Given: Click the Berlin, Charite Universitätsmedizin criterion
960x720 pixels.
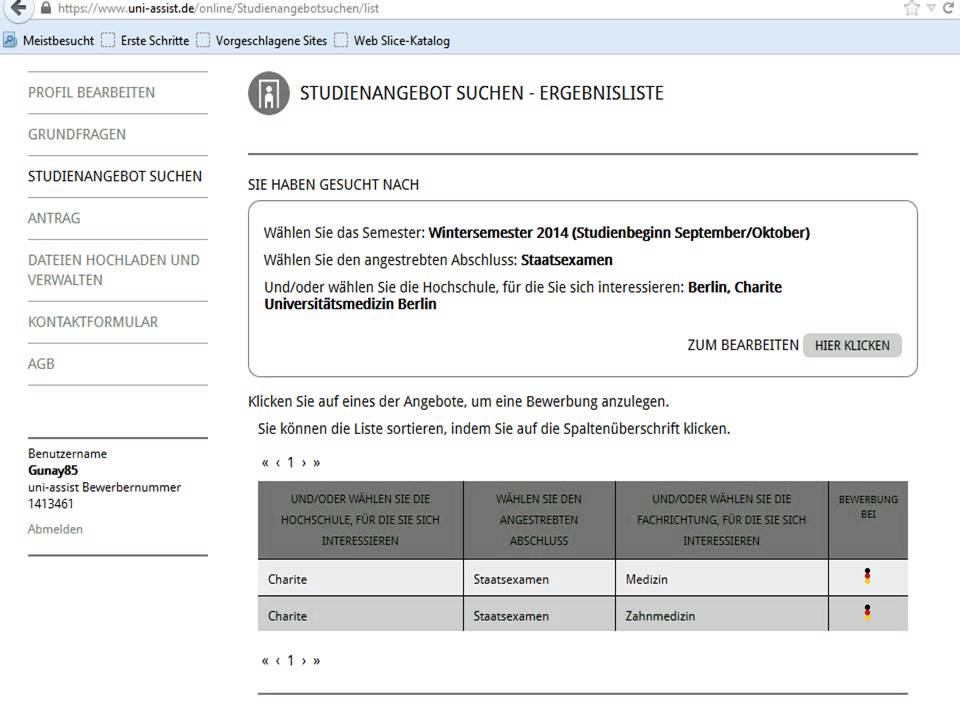Looking at the screenshot, I should [x=523, y=295].
